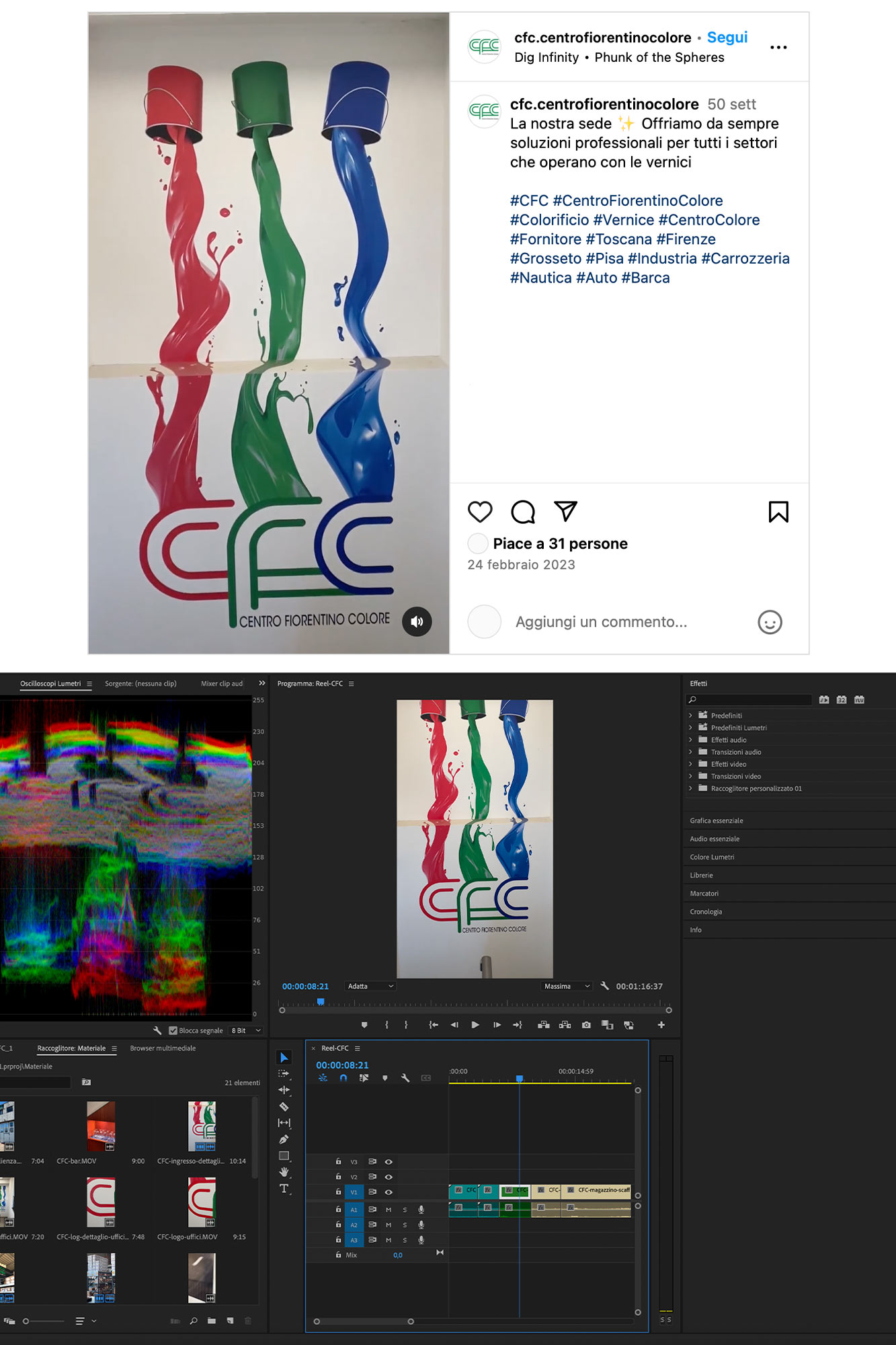Toggle the Instagram video sound speaker button
Viewport: 896px width, 1345px height.
pyautogui.click(x=417, y=621)
